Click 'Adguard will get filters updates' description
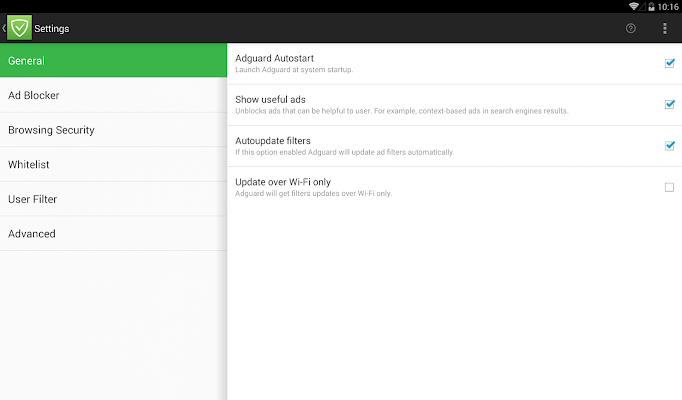 (314, 193)
